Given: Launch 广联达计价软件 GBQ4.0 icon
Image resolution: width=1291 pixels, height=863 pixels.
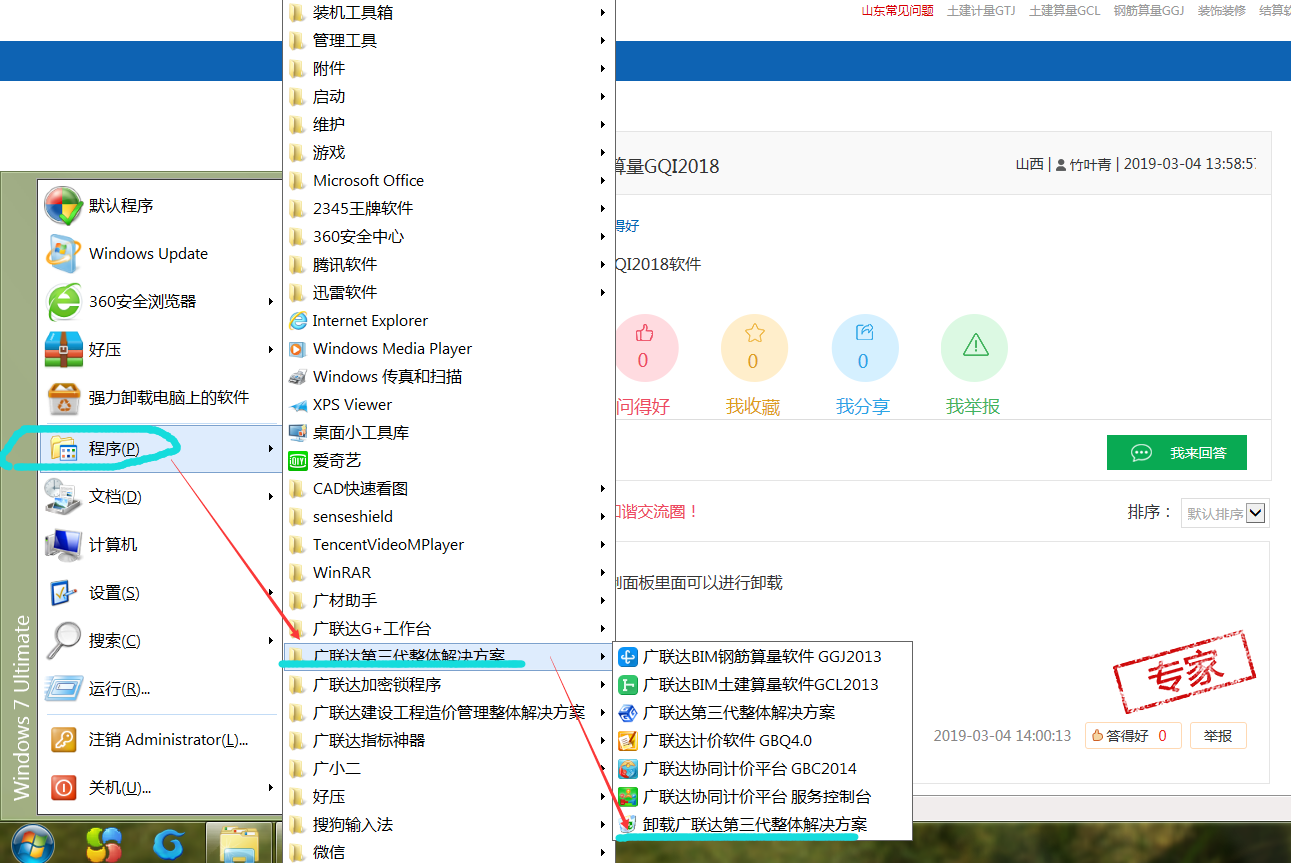Looking at the screenshot, I should pyautogui.click(x=628, y=741).
